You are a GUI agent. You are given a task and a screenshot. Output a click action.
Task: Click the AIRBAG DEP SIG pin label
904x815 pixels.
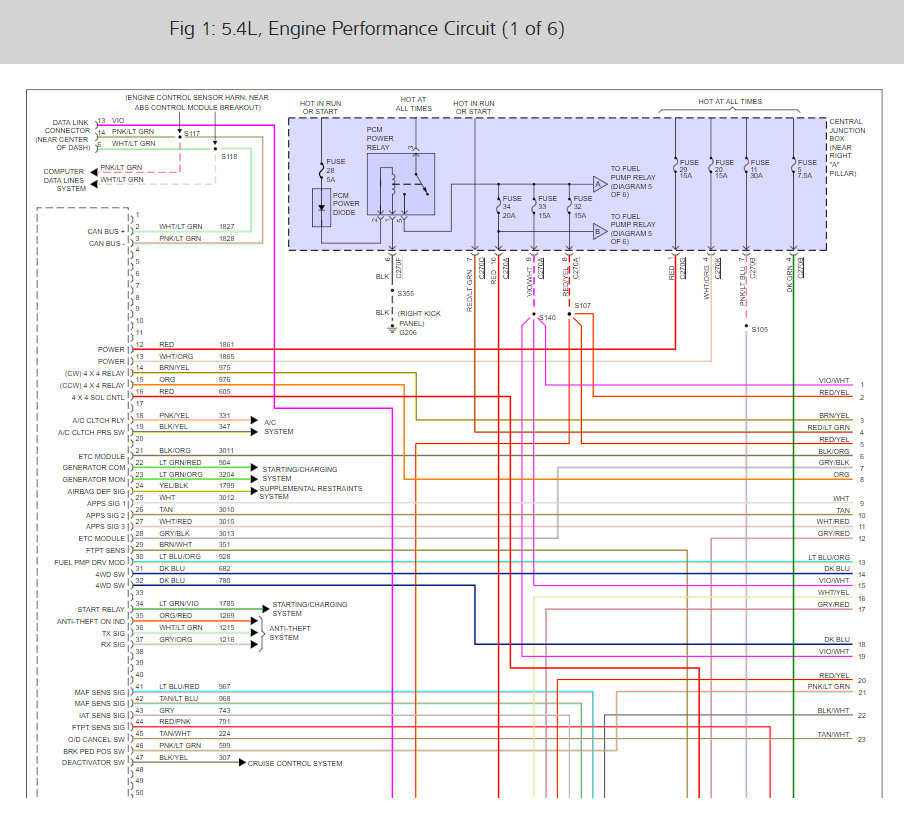tap(96, 492)
